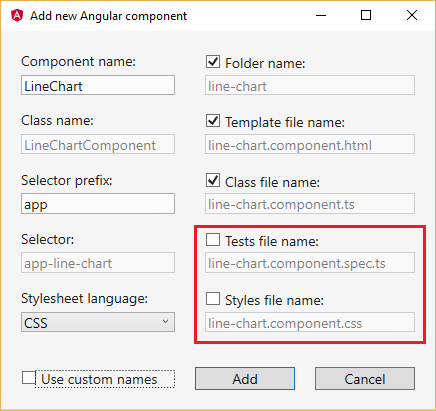Click the line-chart.component.html template field
436x411 pixels.
click(x=310, y=144)
